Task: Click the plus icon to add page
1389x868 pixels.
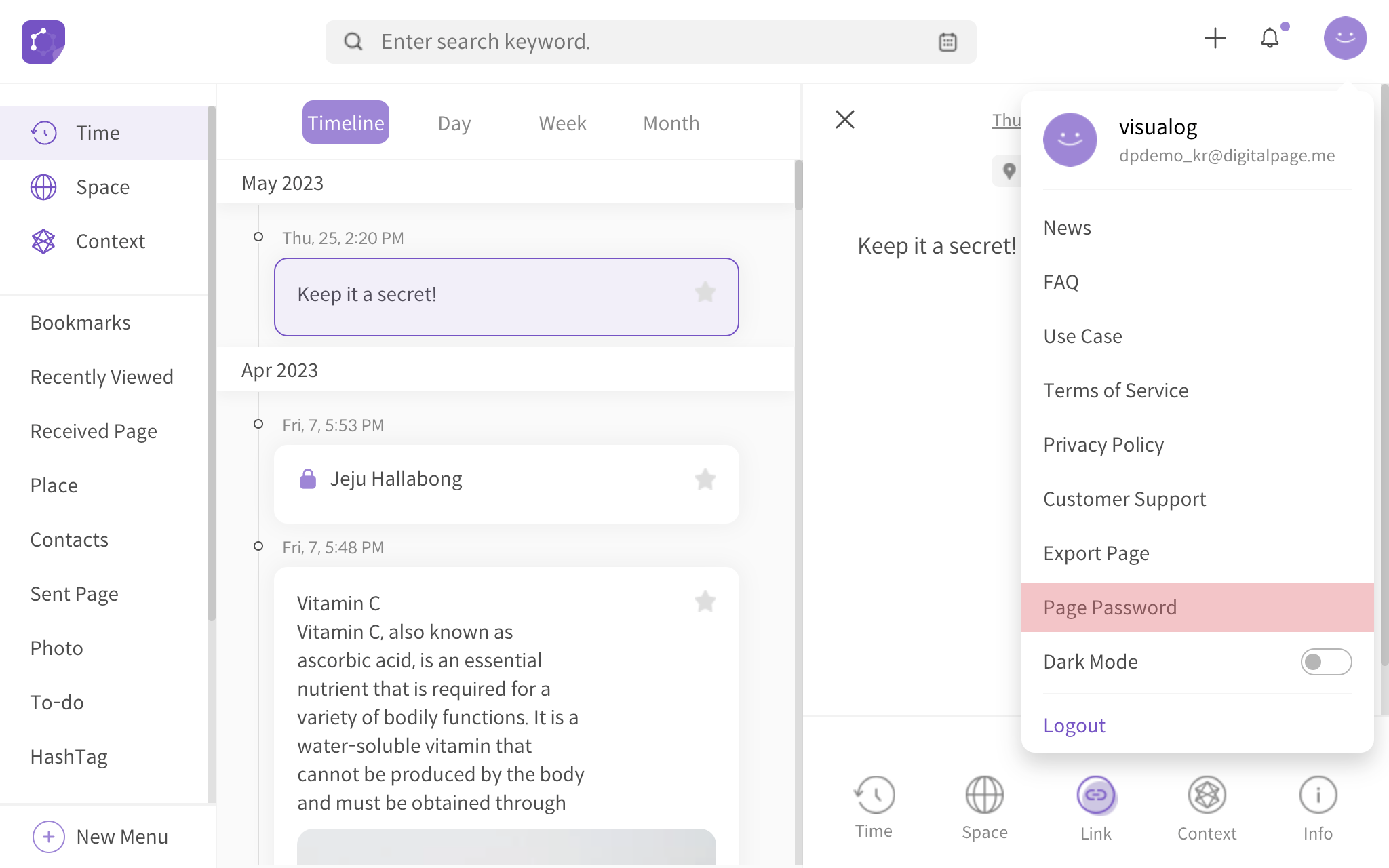Action: point(1215,38)
